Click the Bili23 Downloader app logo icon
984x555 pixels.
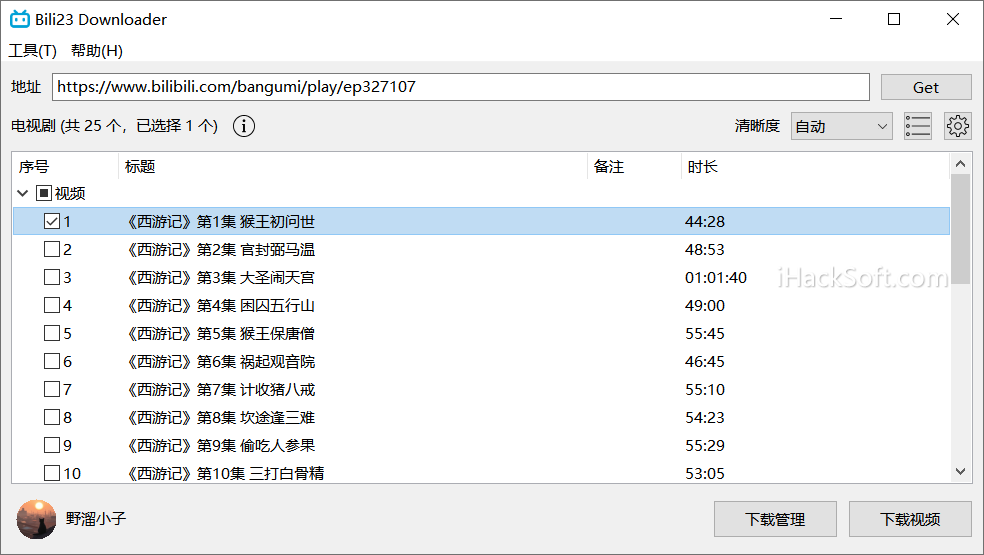19,19
